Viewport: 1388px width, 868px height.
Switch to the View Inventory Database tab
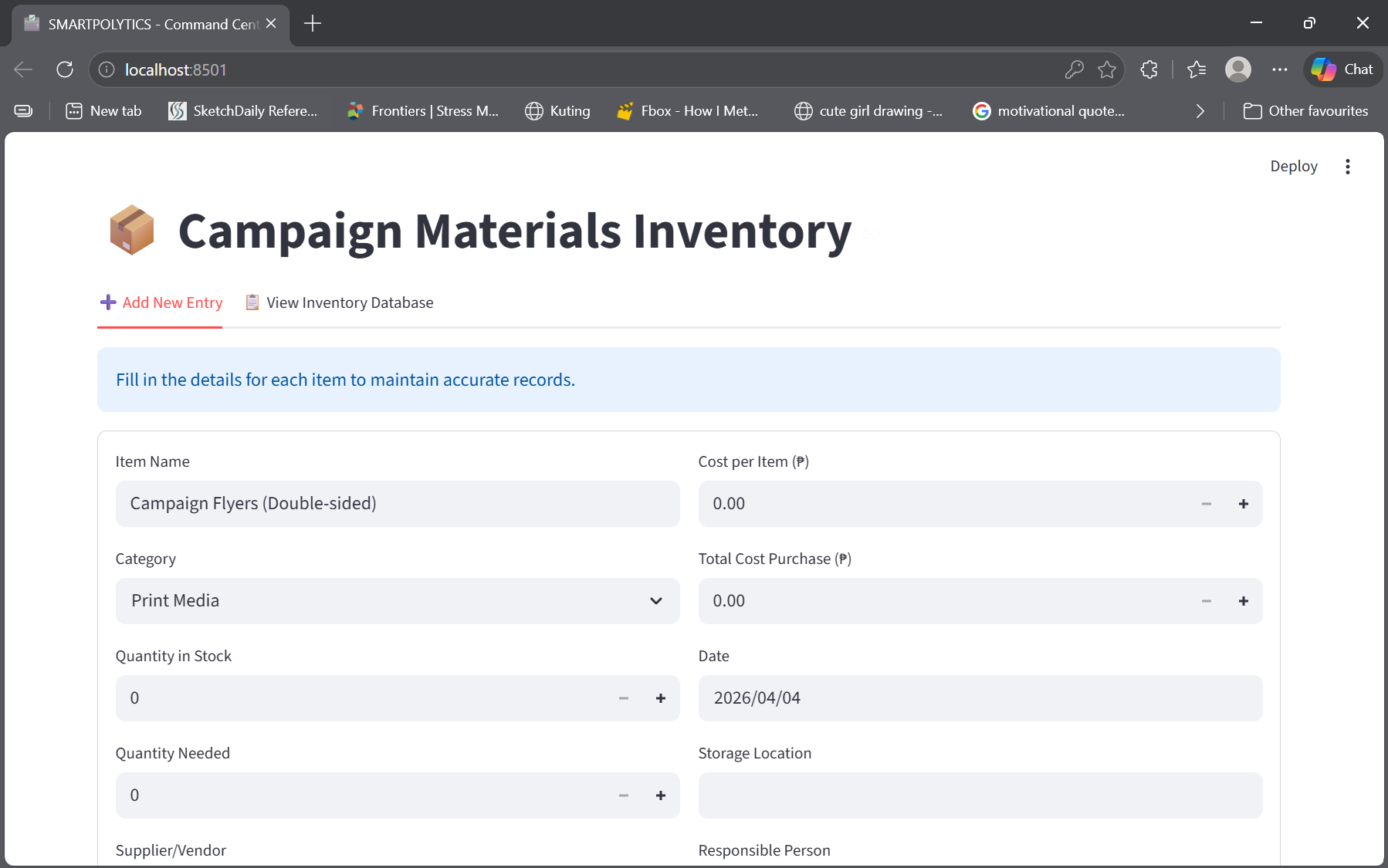[x=339, y=302]
